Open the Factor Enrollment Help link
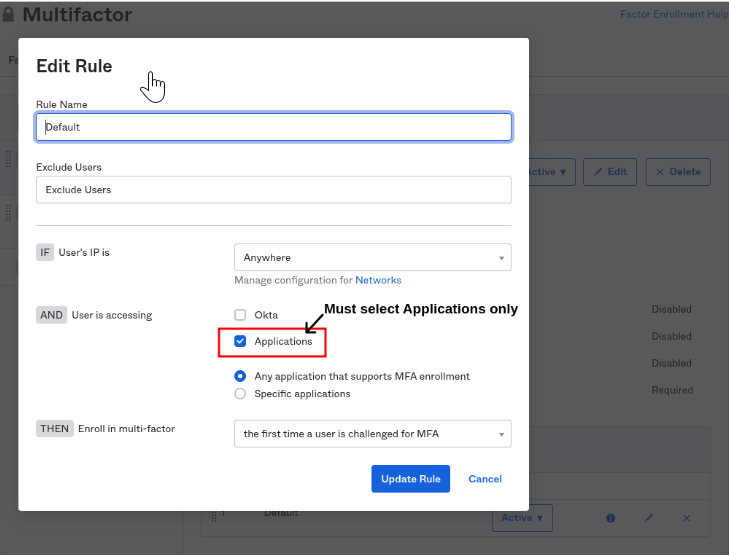The height and width of the screenshot is (555, 729). 673,15
